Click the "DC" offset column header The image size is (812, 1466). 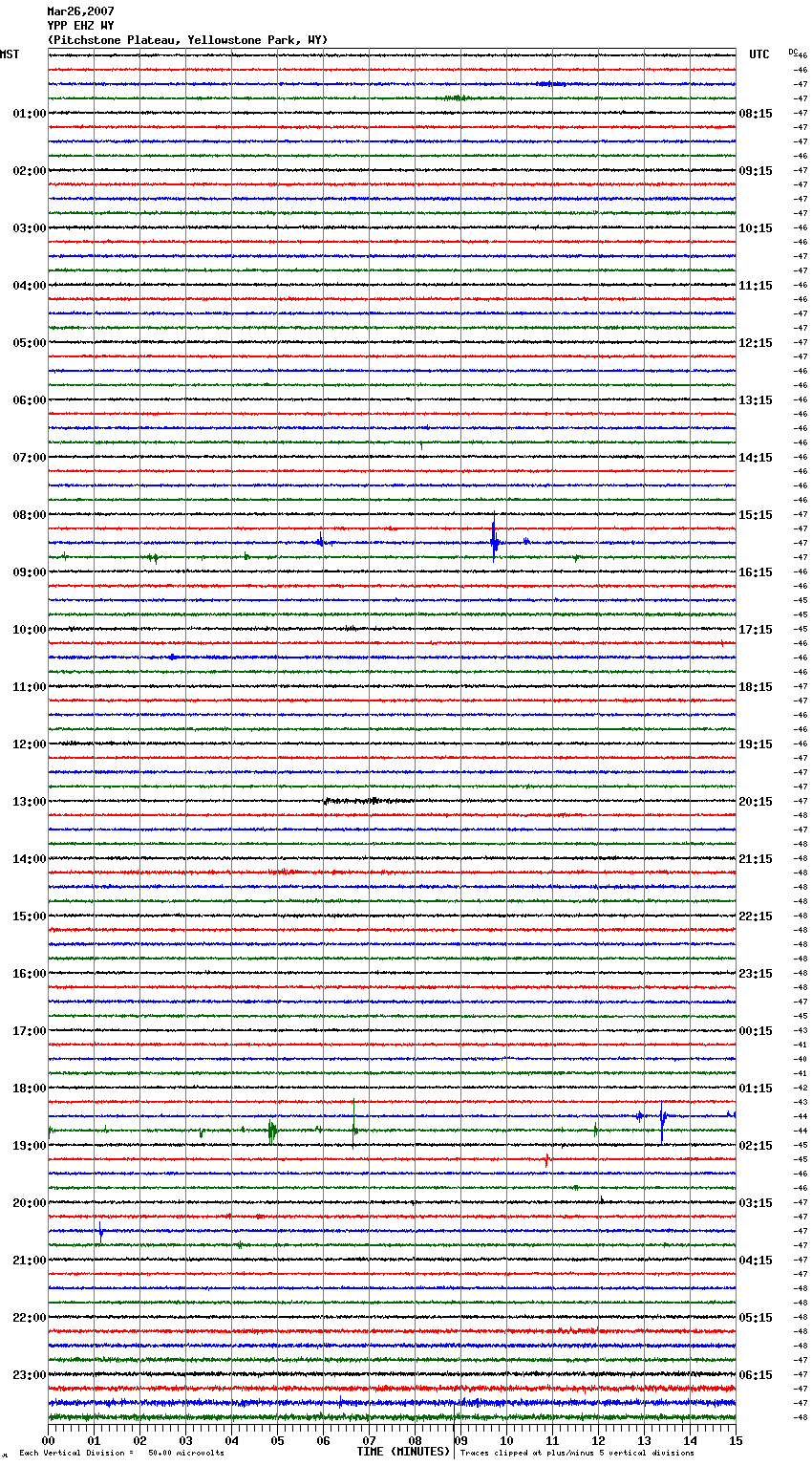pos(793,52)
